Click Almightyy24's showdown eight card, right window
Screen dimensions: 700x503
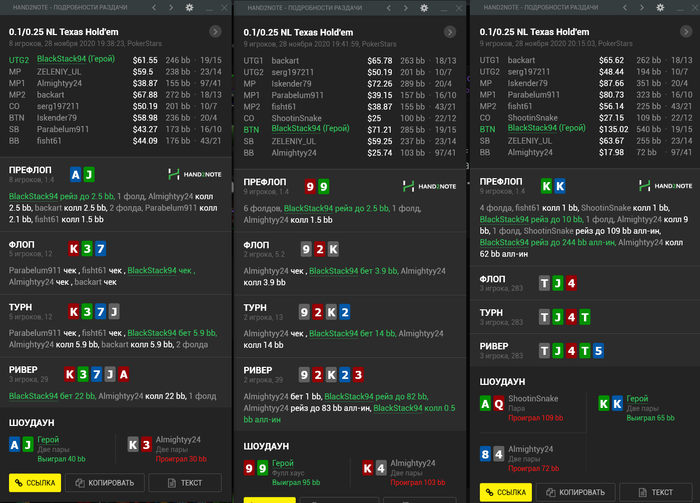(485, 455)
